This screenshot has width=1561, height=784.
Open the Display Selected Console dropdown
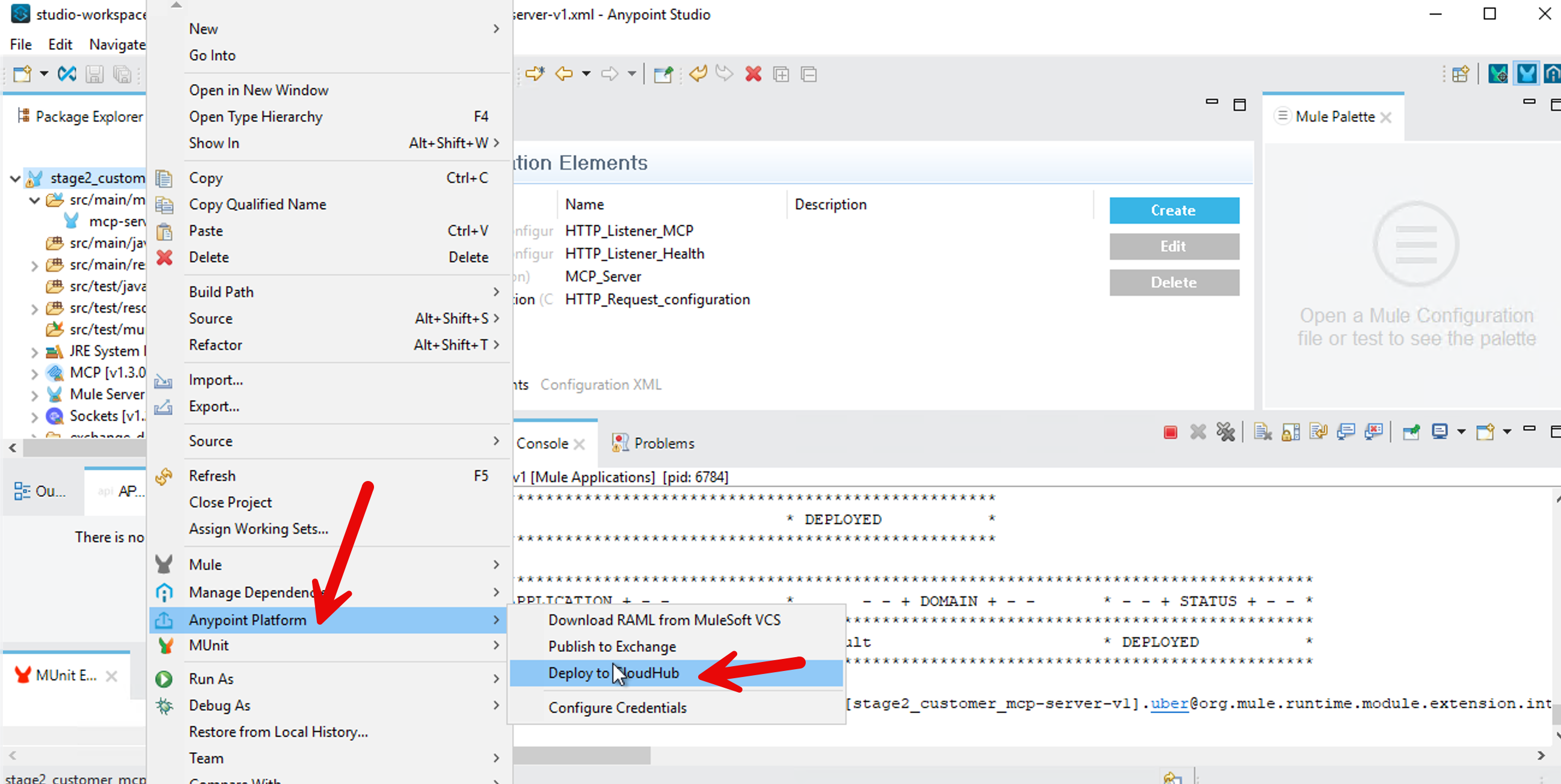pos(1461,432)
